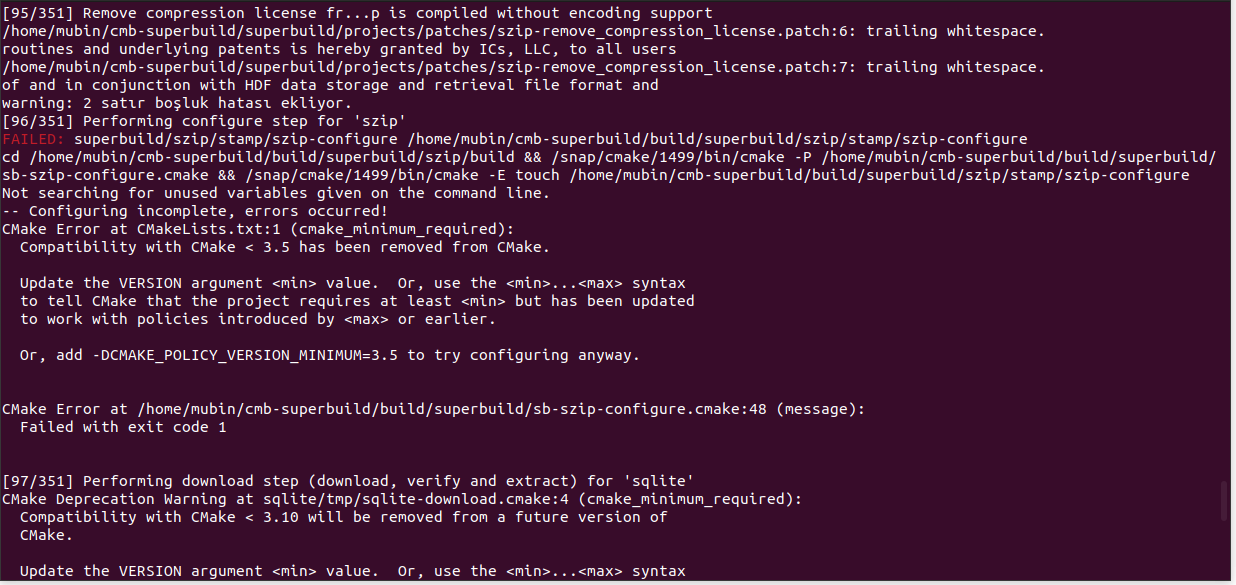Click "routines and underlying patents" line
The height and width of the screenshot is (585, 1236).
click(x=338, y=49)
